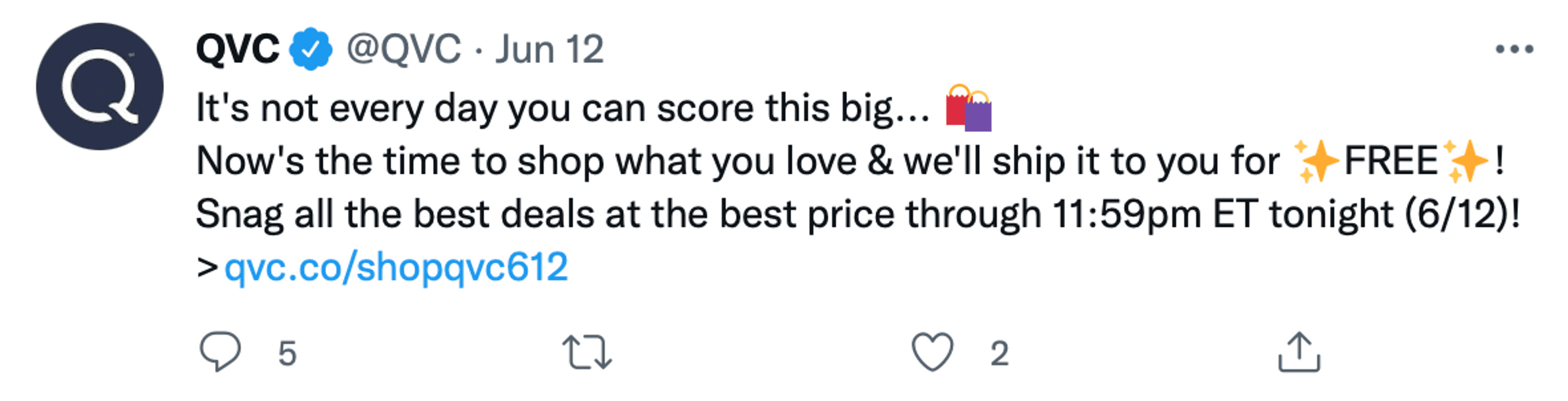Open the qvc.co/shopqvc612 link
This screenshot has width=1568, height=401.
tap(396, 267)
